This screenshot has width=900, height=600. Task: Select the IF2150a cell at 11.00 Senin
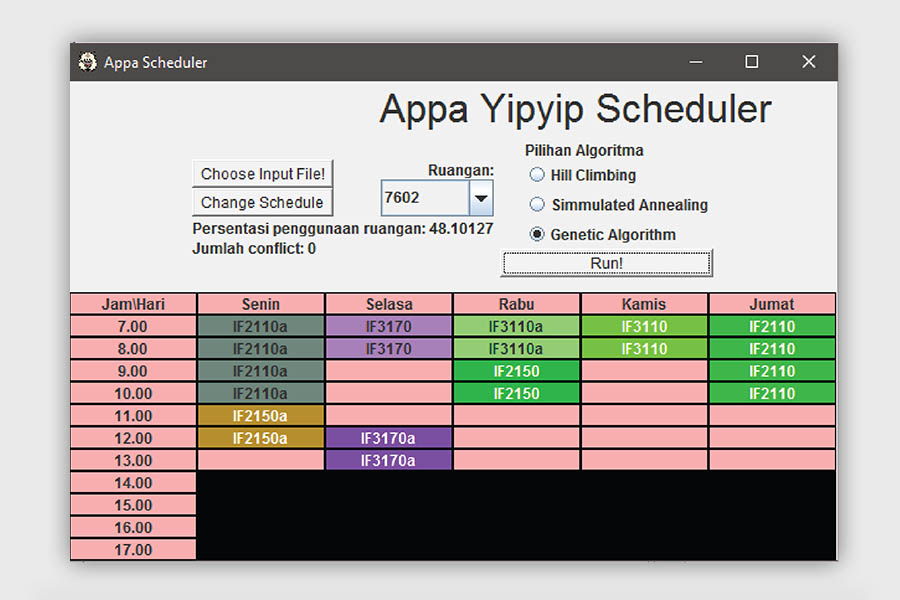coord(261,416)
